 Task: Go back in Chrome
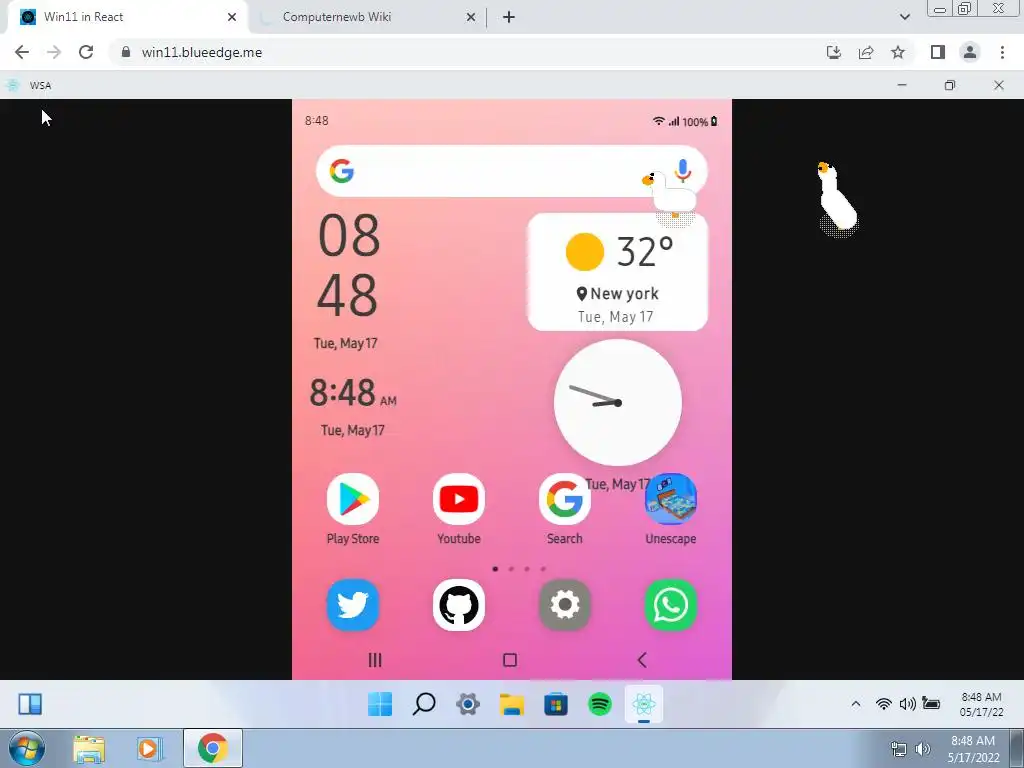click(22, 52)
